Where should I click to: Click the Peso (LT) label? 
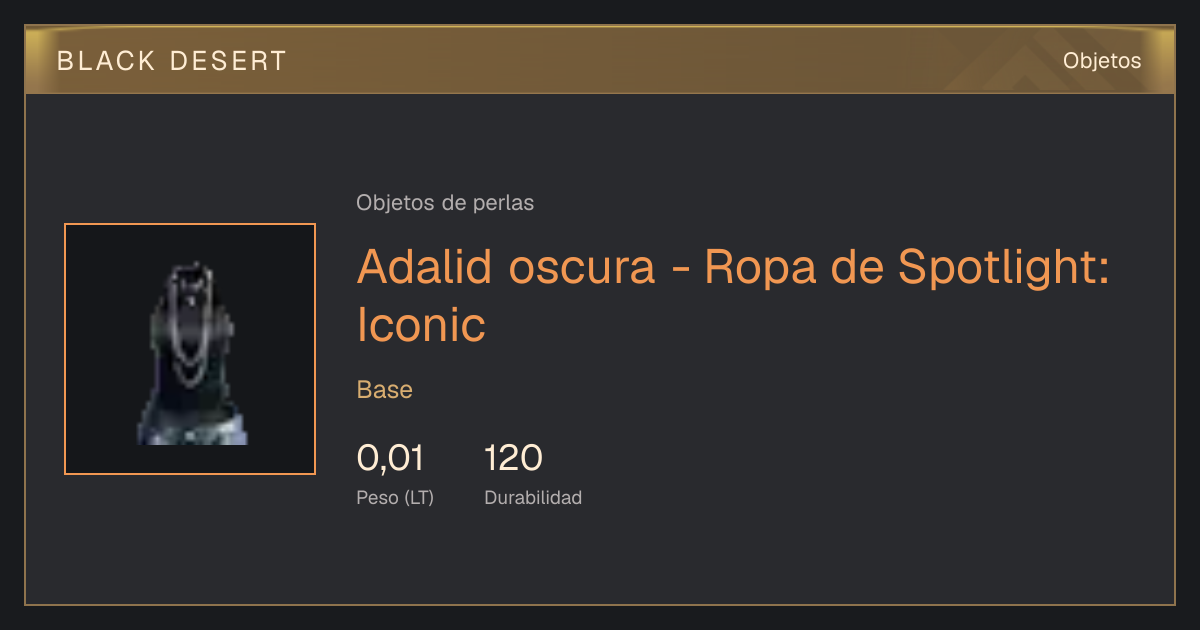coord(395,497)
